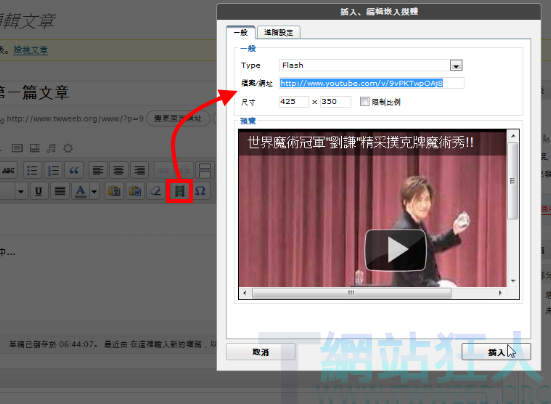Switch to the 進階設定 tab
This screenshot has height=404, width=551.
pos(278,32)
